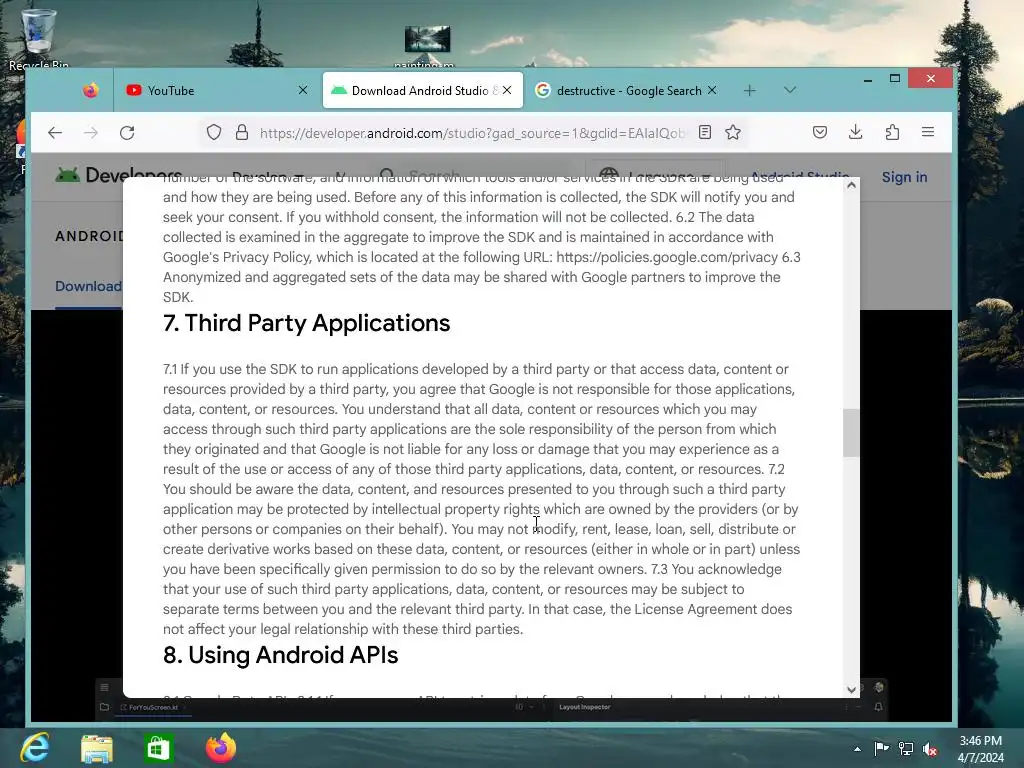1024x768 pixels.
Task: Click the scroll down arrow of the dialog
Action: (x=851, y=689)
